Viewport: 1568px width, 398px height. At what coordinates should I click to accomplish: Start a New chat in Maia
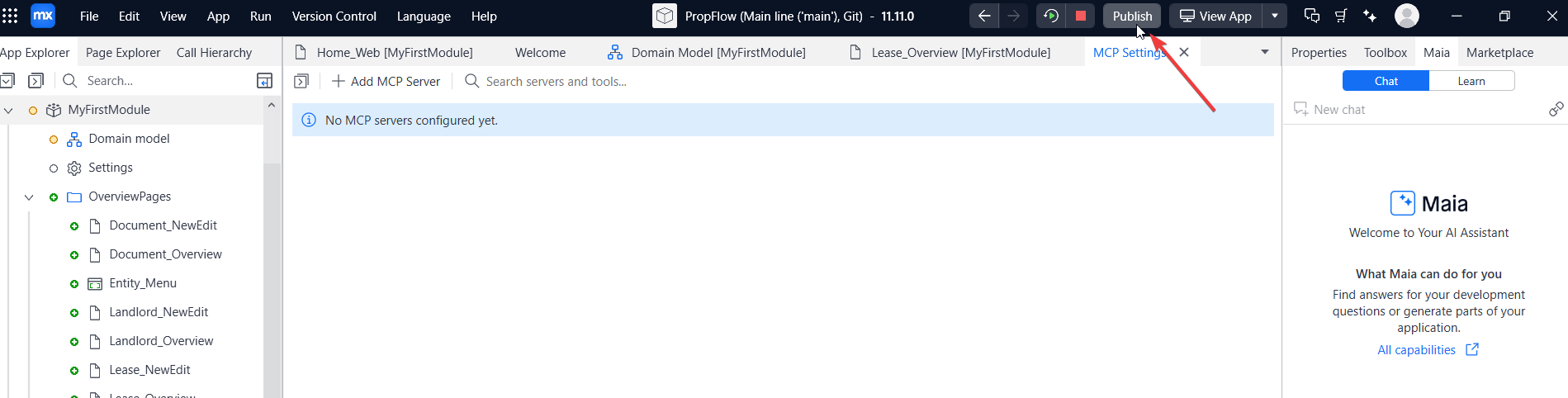click(1329, 109)
